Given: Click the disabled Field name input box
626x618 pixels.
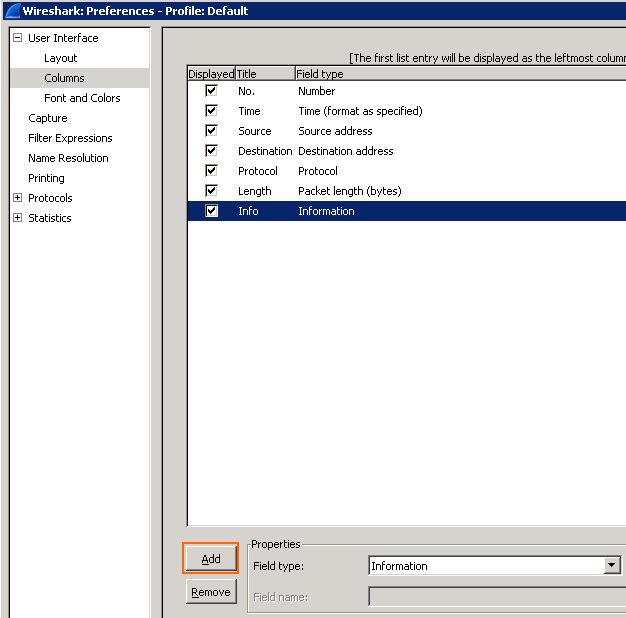Looking at the screenshot, I should pos(497,596).
